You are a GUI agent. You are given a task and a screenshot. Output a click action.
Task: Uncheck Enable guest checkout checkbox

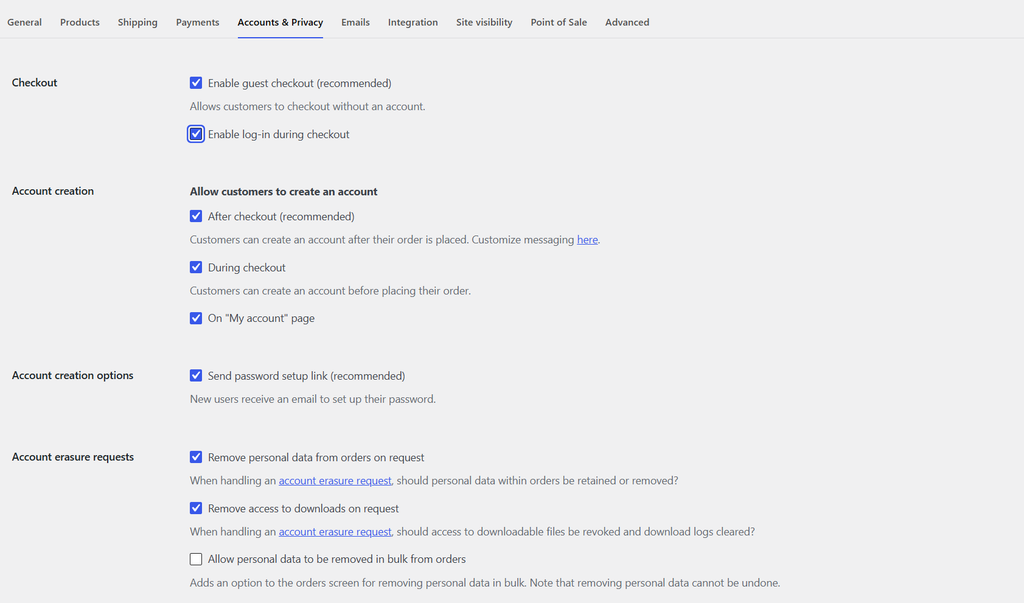click(196, 83)
